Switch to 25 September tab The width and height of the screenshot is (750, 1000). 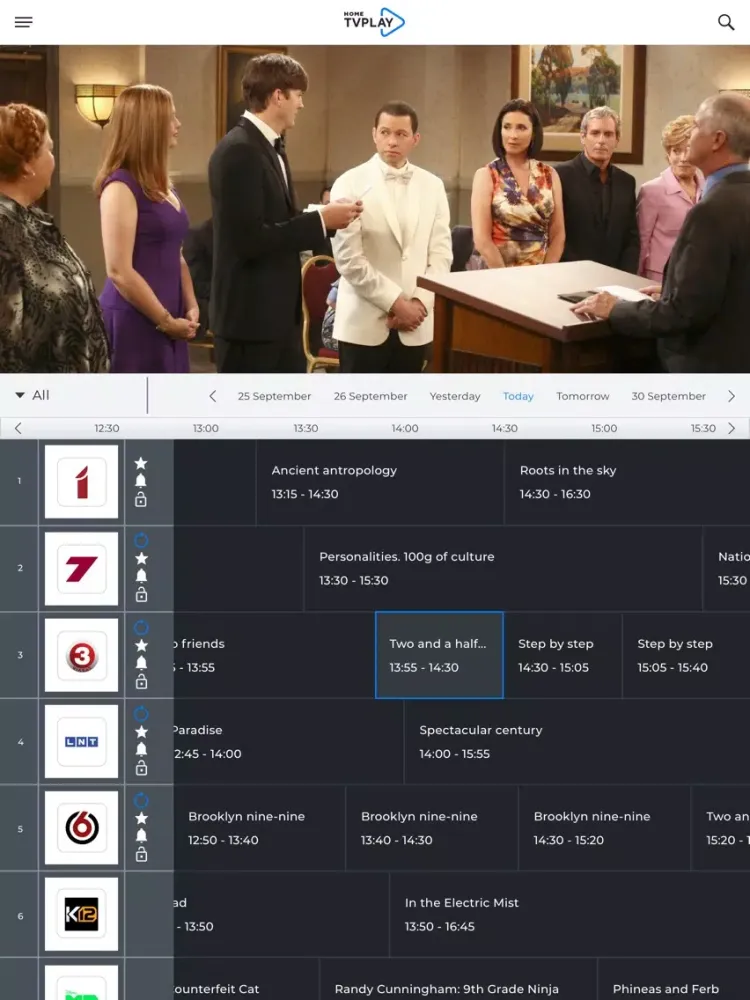click(x=274, y=396)
